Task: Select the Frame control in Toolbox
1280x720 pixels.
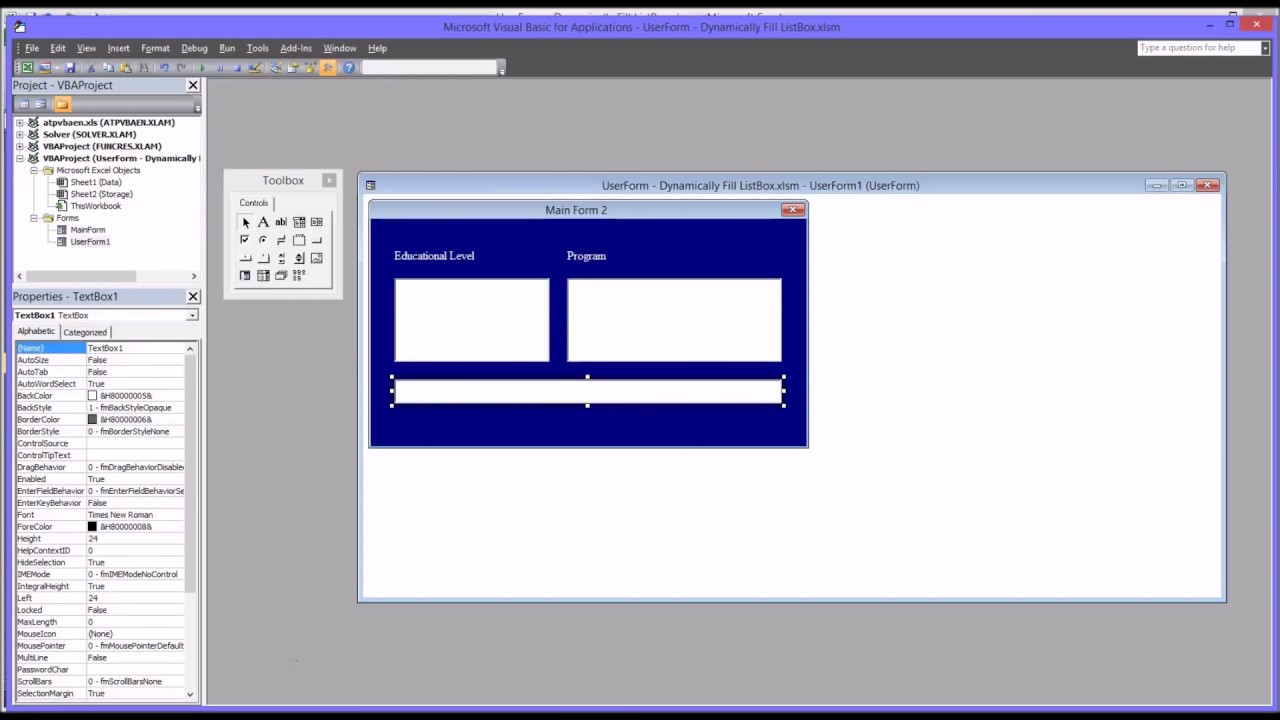Action: coord(299,240)
